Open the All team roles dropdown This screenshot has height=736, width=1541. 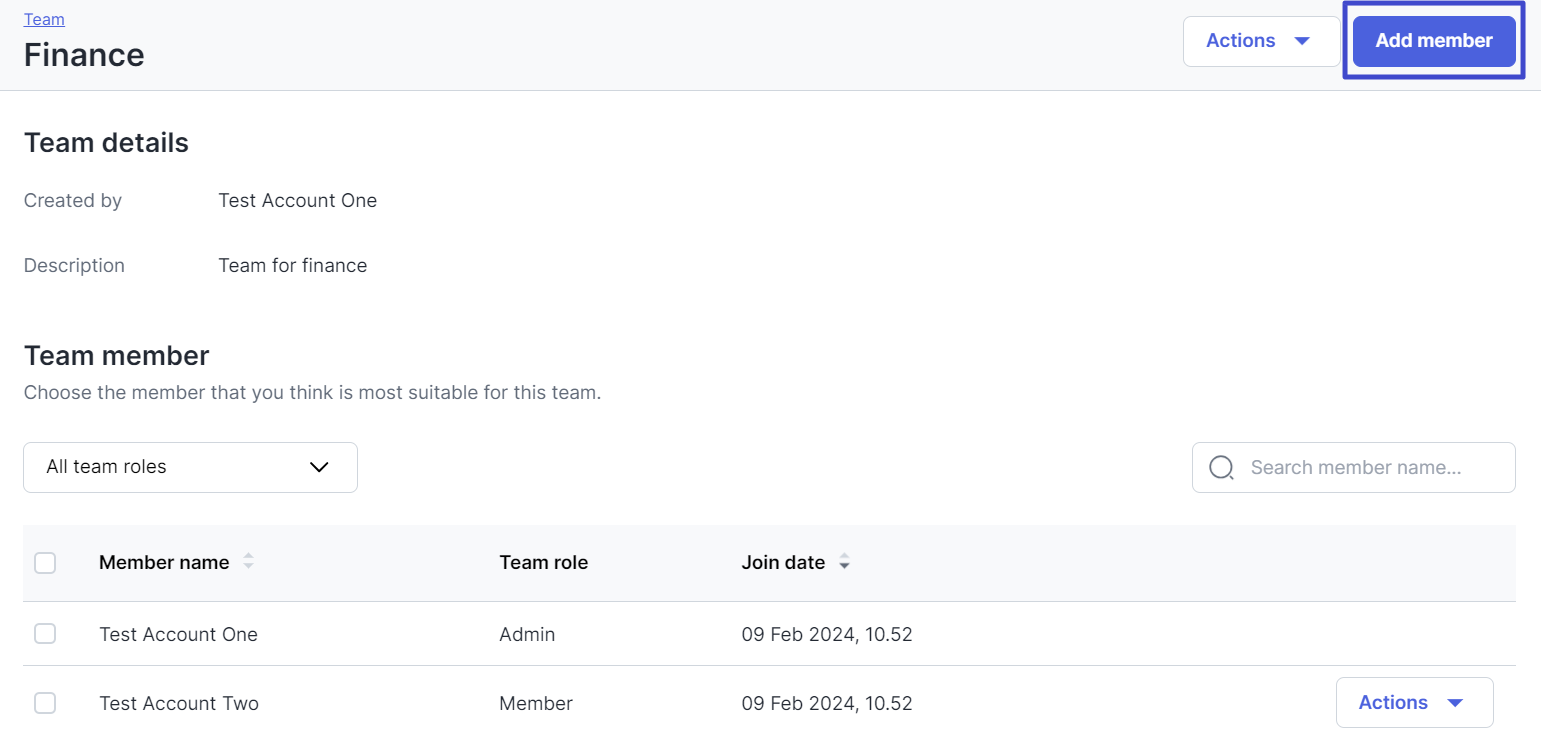[x=190, y=467]
